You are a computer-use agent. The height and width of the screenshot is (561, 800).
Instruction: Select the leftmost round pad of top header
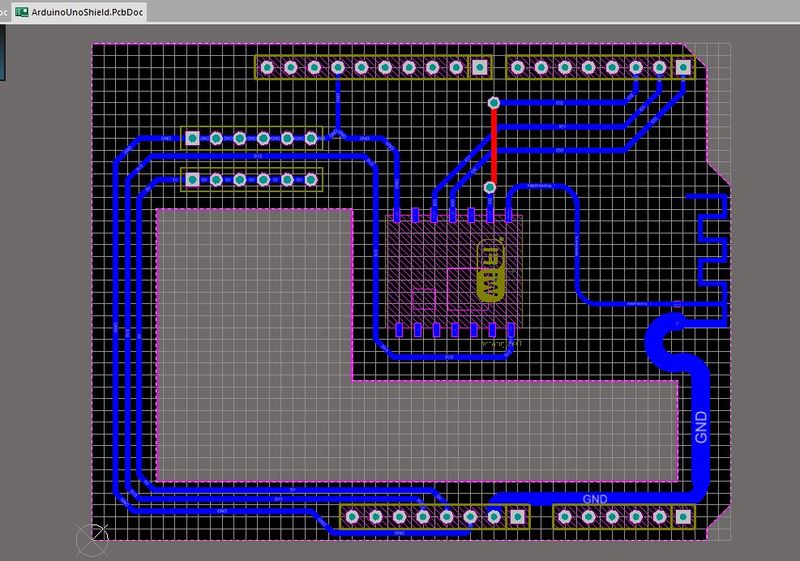[267, 67]
